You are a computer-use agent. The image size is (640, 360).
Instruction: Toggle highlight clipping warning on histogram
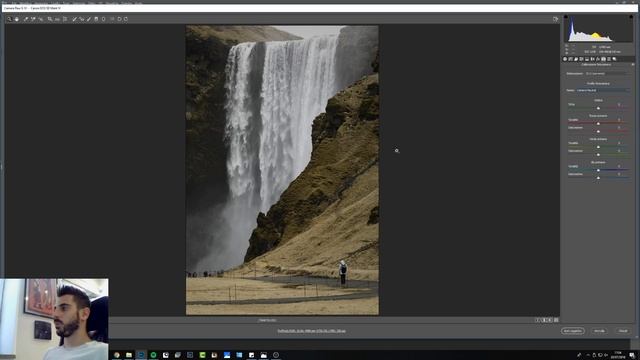(x=631, y=17)
